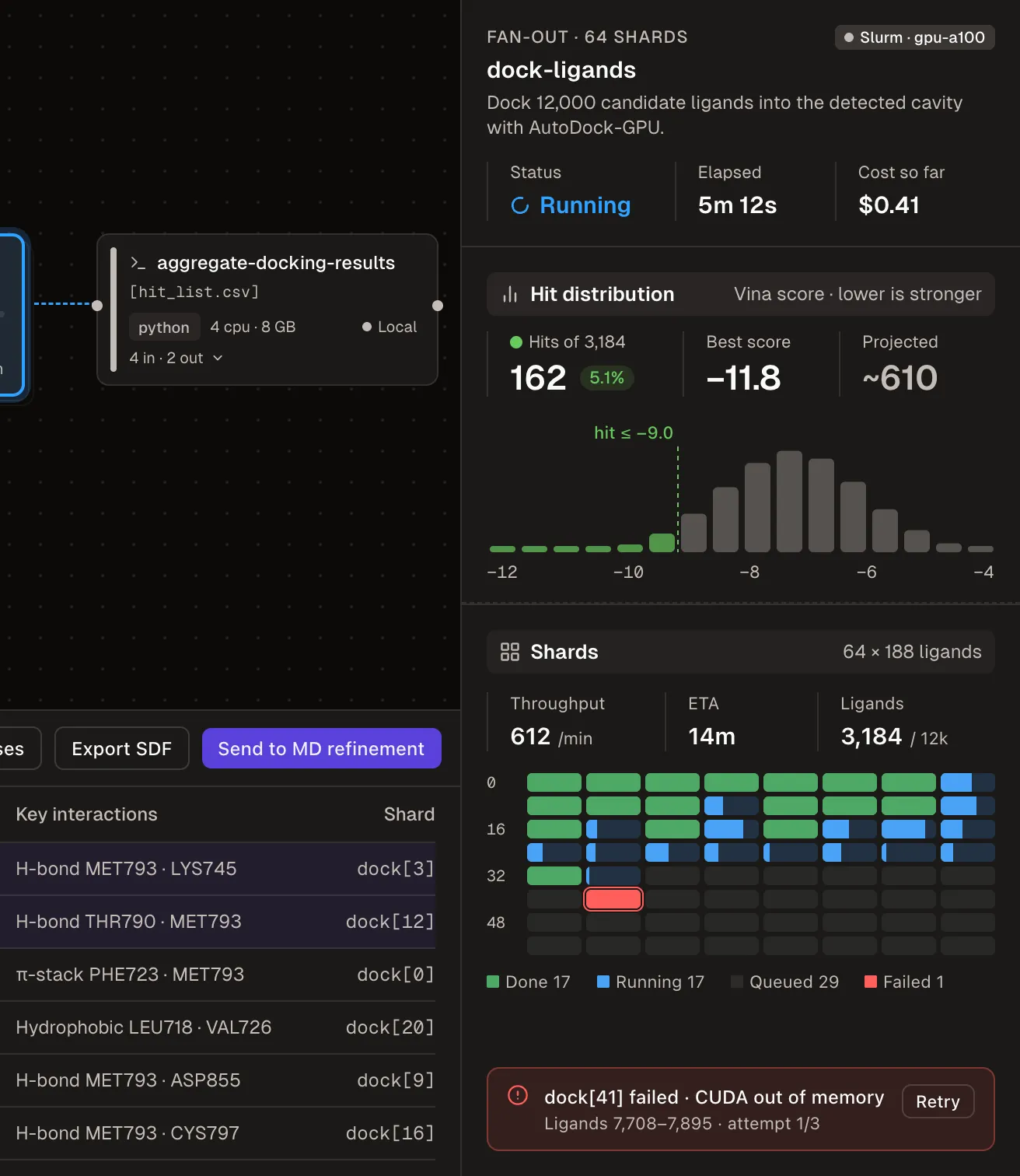Viewport: 1020px width, 1176px height.
Task: Click the terminal icon on aggregate-docking-results node
Action: click(x=138, y=263)
